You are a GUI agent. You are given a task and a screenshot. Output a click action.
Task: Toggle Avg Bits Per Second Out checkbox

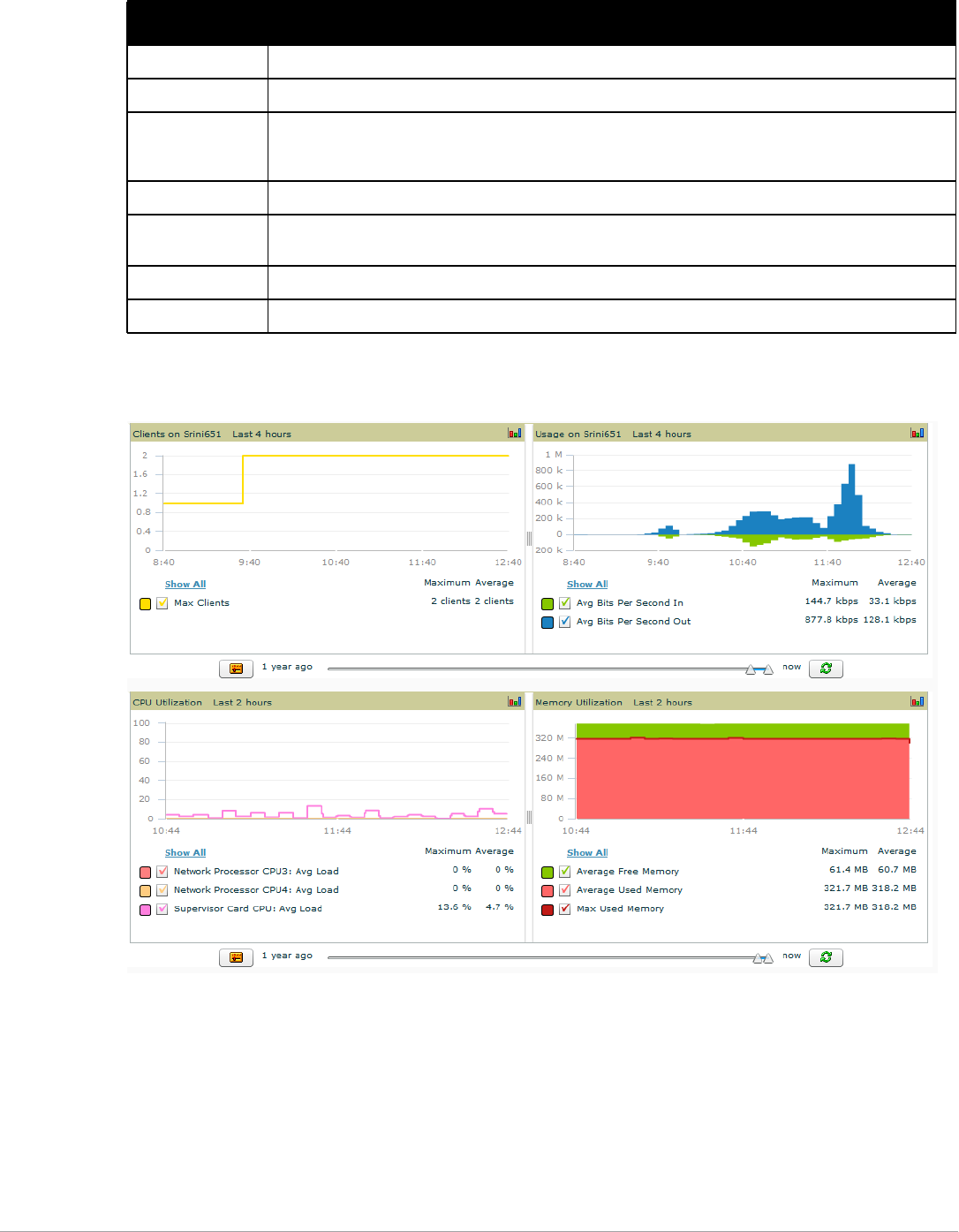565,622
